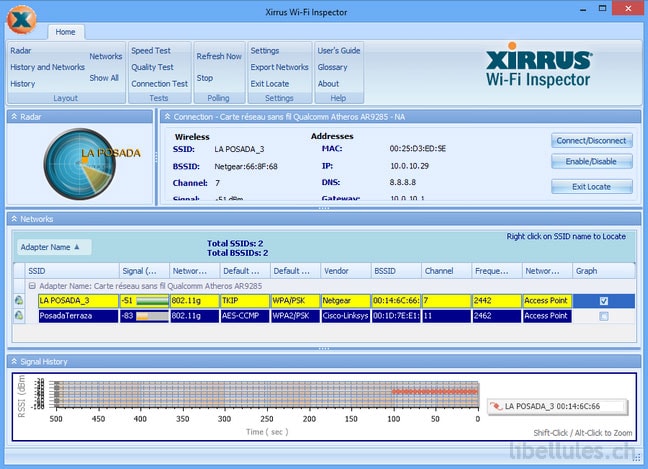Select History layout option
The width and height of the screenshot is (648, 469).
click(22, 84)
